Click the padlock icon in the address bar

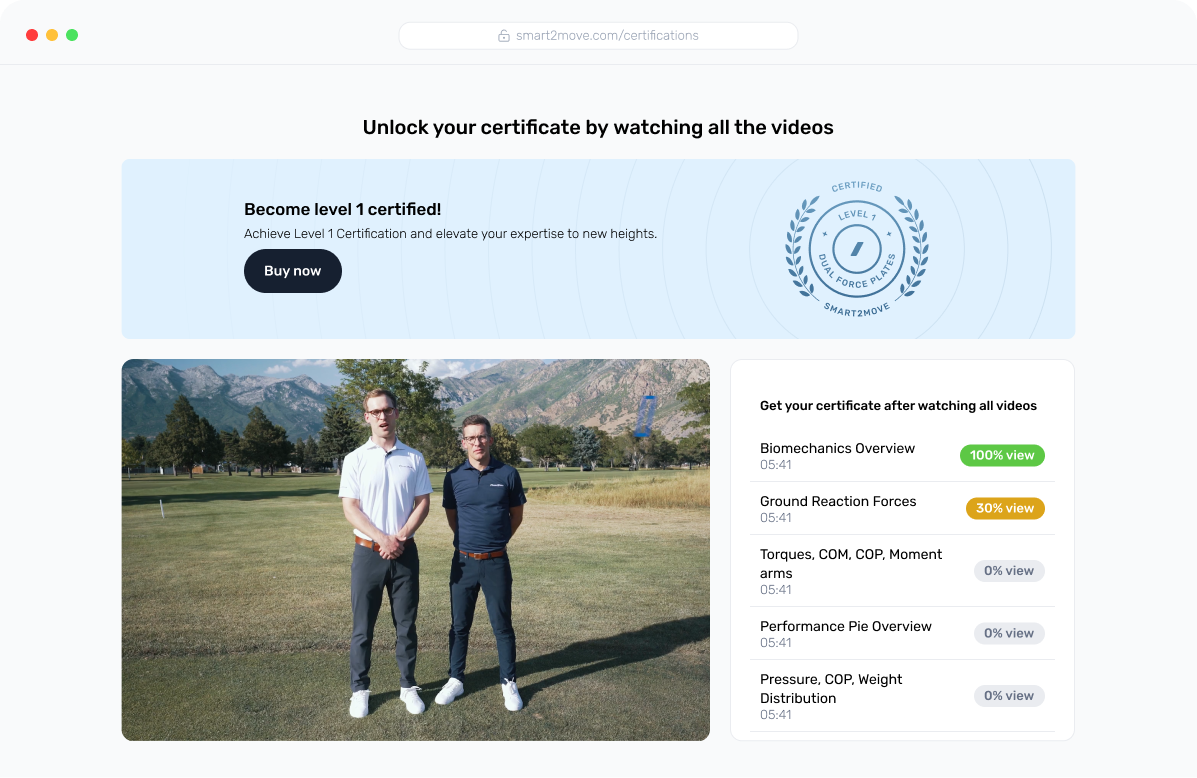[x=504, y=35]
